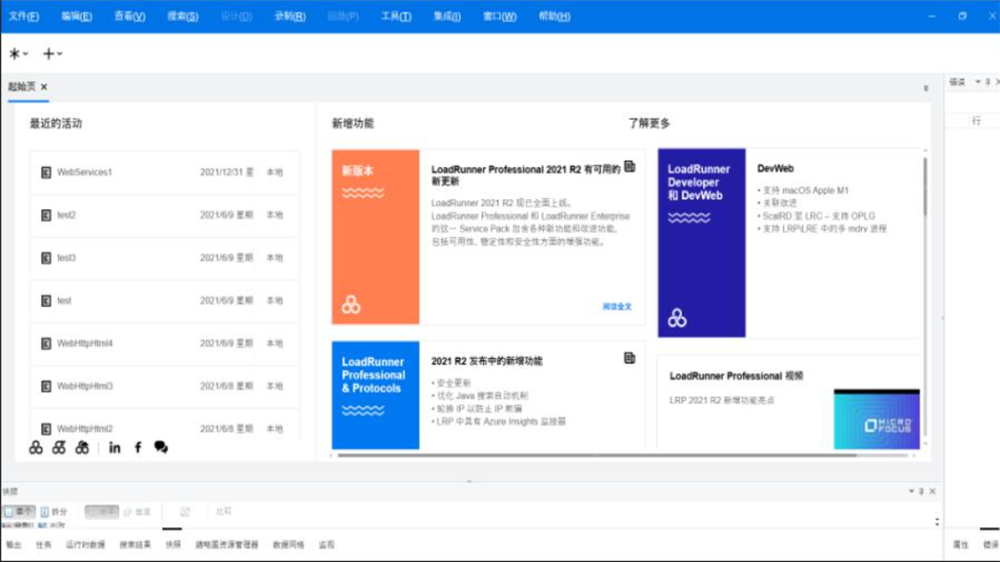Open the 查看(V) menu
The width and height of the screenshot is (1000, 562).
tap(129, 16)
